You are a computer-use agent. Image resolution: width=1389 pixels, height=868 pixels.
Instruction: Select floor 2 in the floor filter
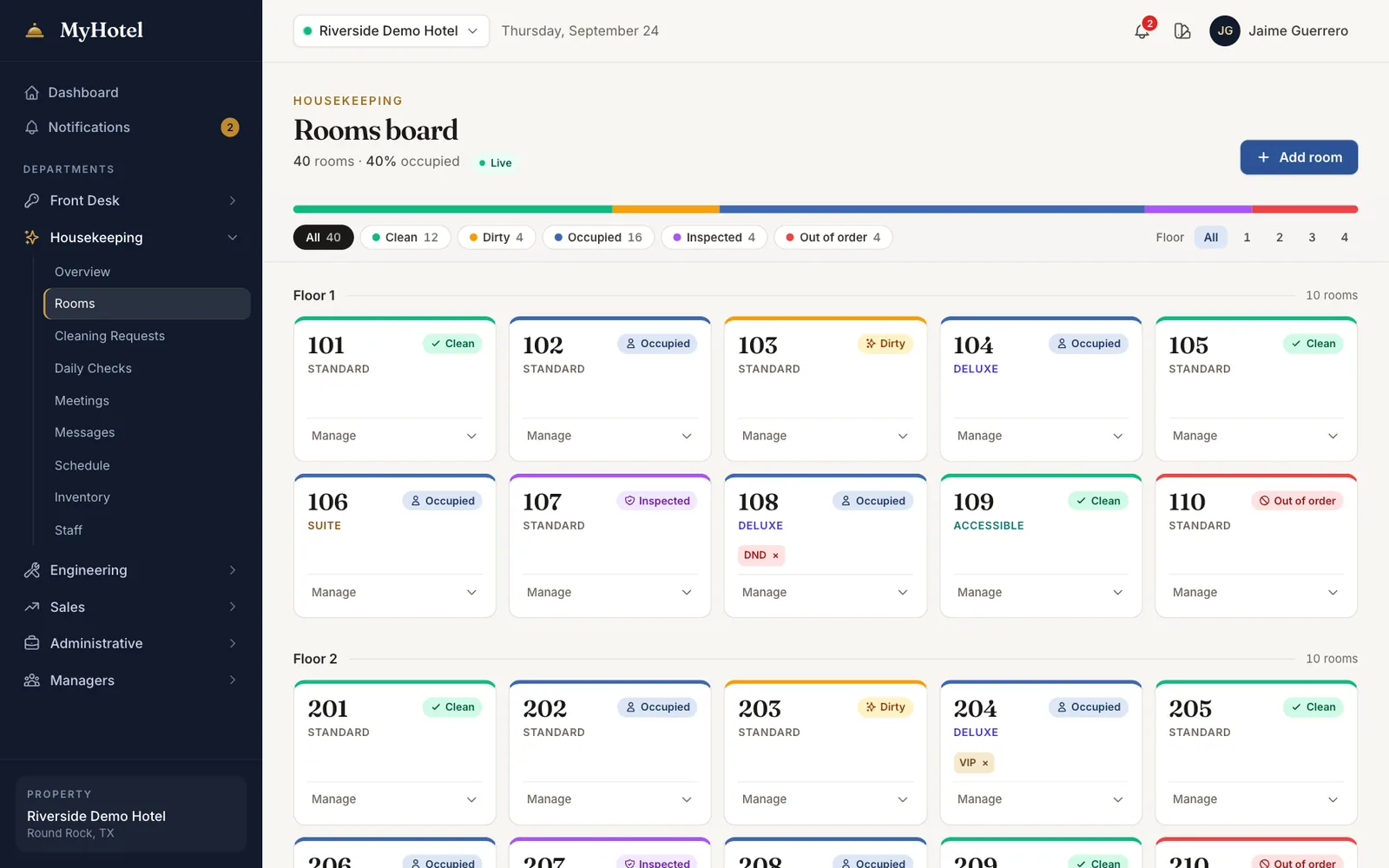click(x=1279, y=238)
